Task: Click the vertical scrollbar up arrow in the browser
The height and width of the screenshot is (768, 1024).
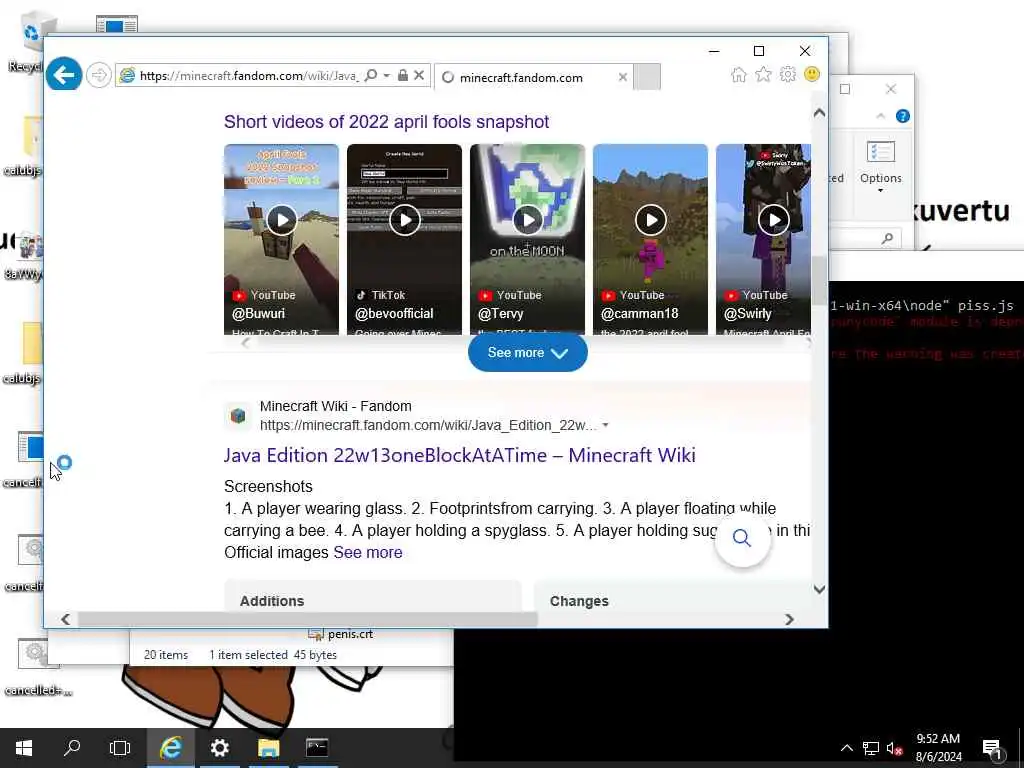Action: coord(820,113)
